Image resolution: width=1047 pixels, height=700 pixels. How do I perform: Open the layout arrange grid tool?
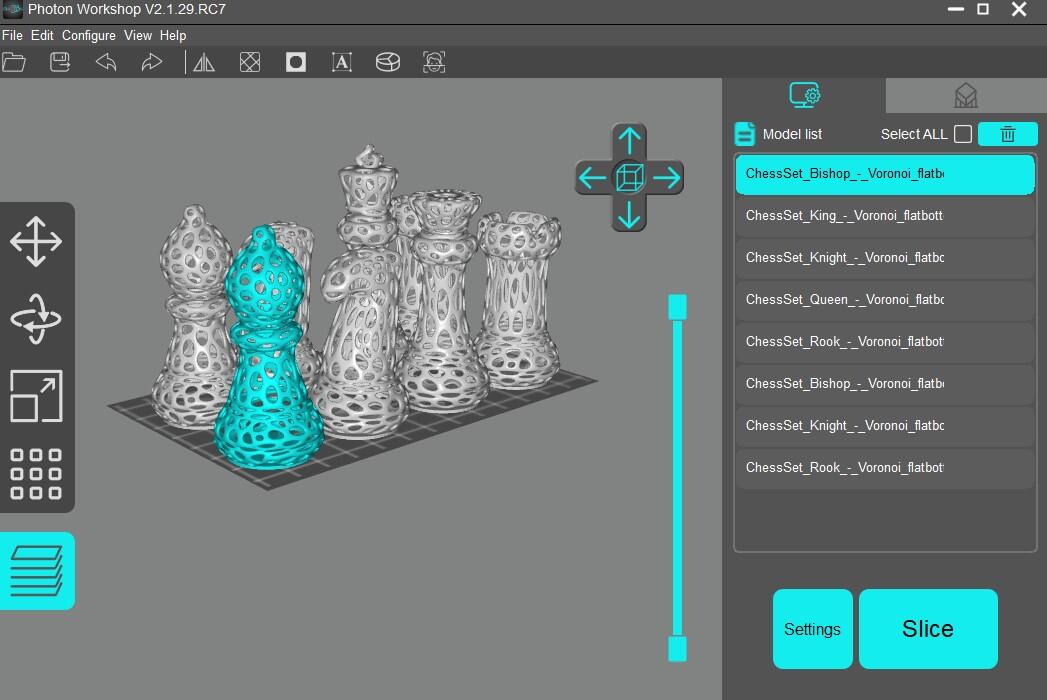pyautogui.click(x=36, y=473)
